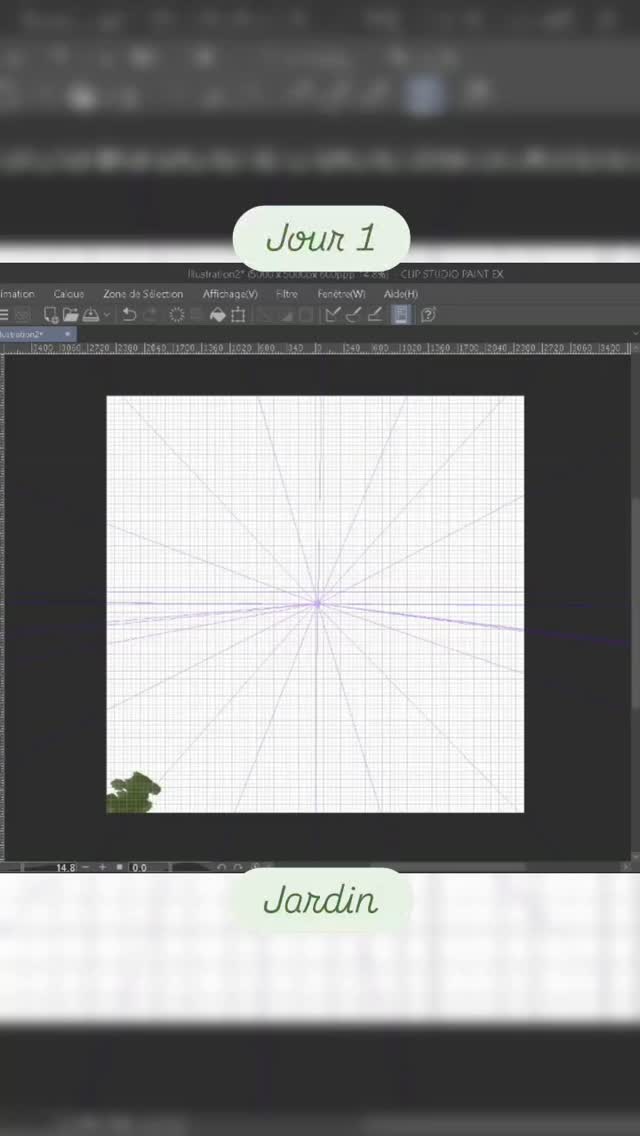This screenshot has width=640, height=1136.
Task: Click the vertical scrollbar at the right of the canvas
Action: pyautogui.click(x=635, y=605)
